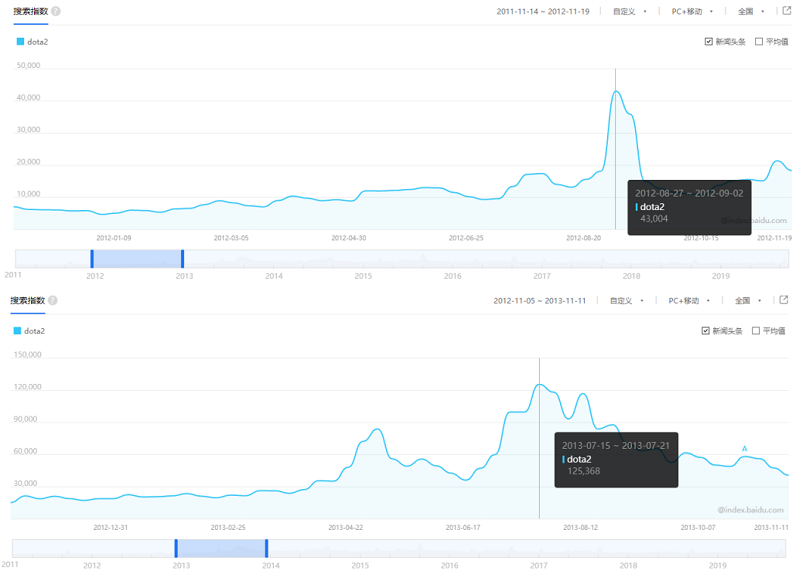Image resolution: width=800 pixels, height=582 pixels.
Task: Click the 2013-06-17 x-axis label
Action: (463, 527)
